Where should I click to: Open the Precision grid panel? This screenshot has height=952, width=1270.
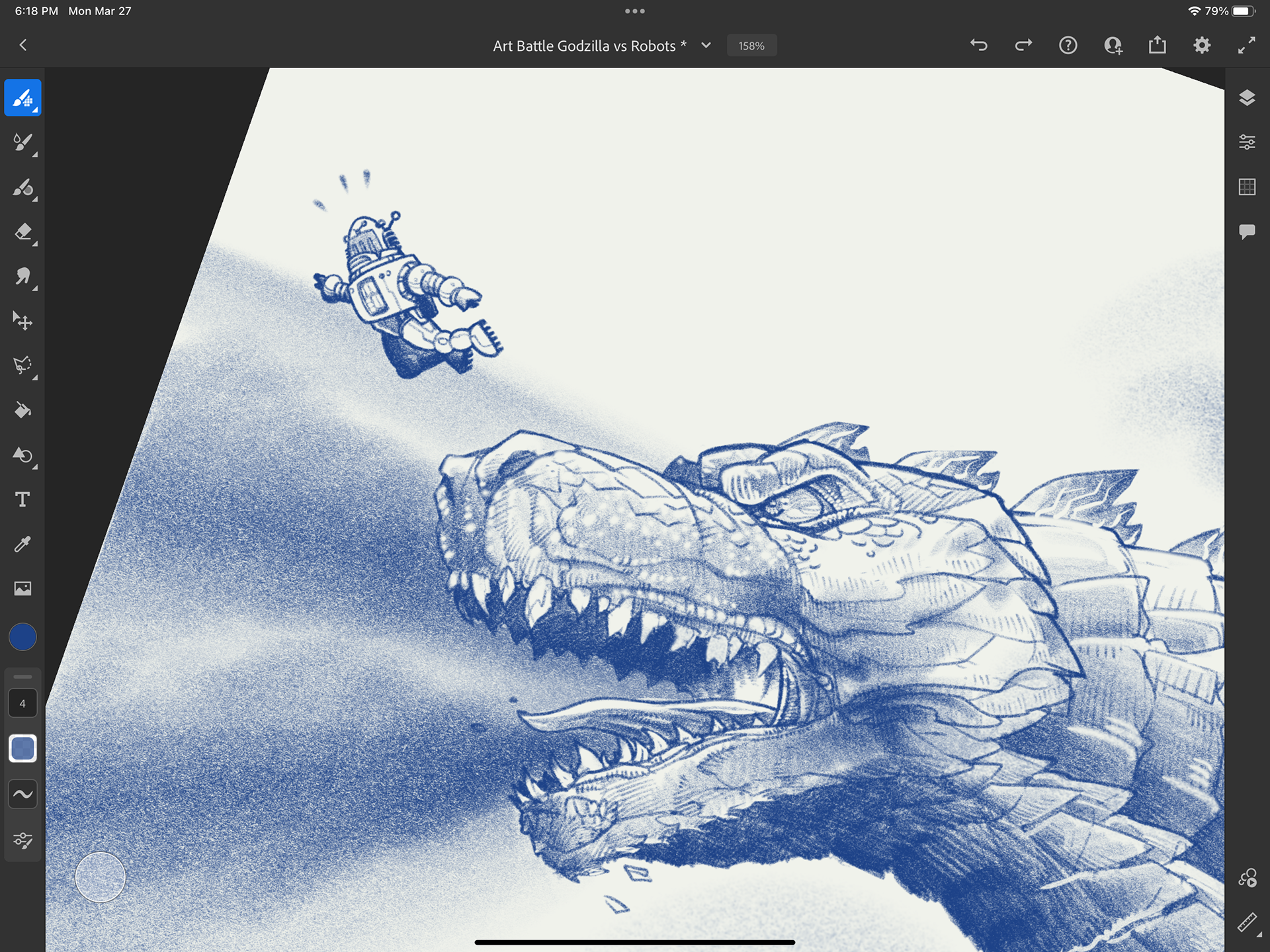[x=1247, y=187]
